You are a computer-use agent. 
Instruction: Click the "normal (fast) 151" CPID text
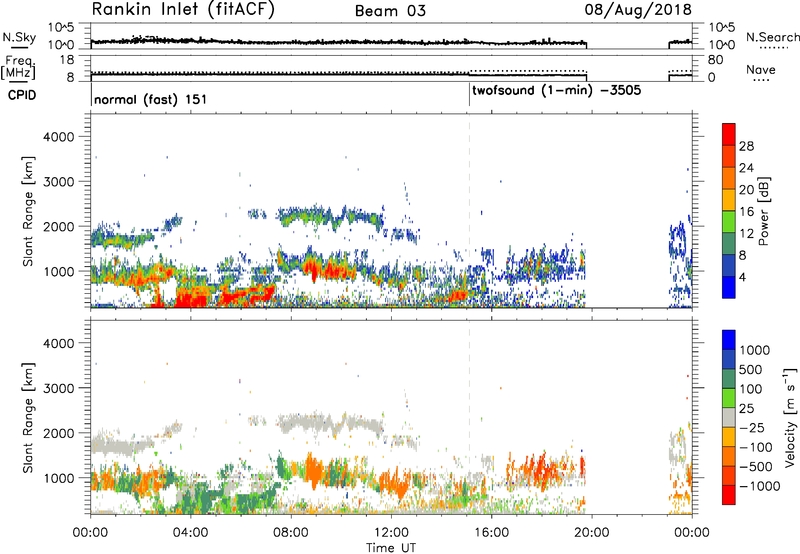151,99
